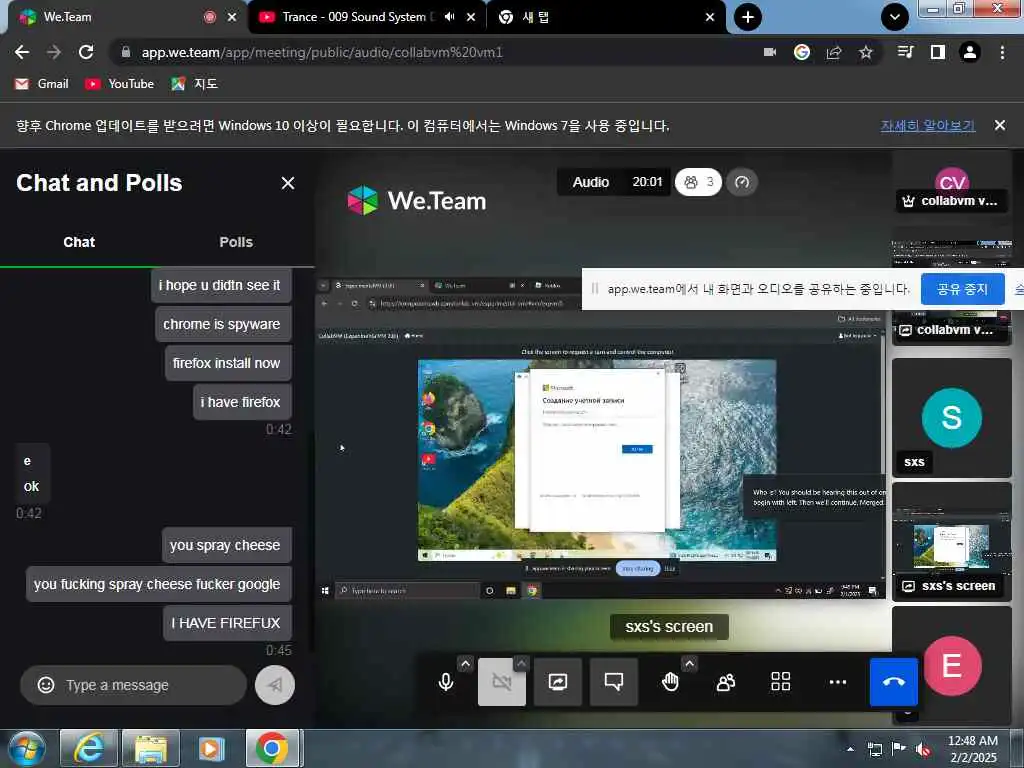
Task: Open the participants list icon
Action: [726, 682]
